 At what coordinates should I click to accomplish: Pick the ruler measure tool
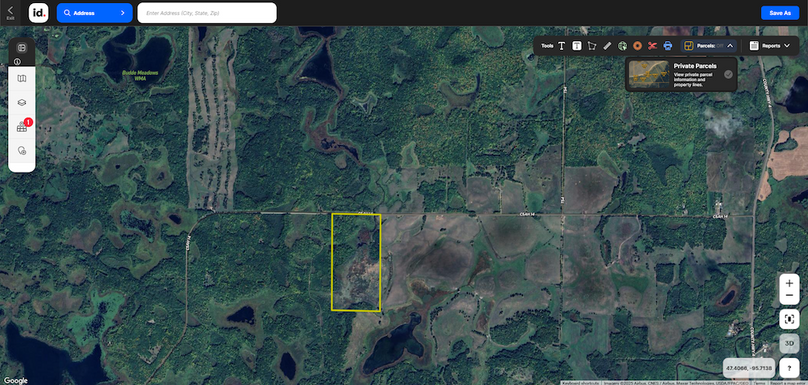[607, 46]
